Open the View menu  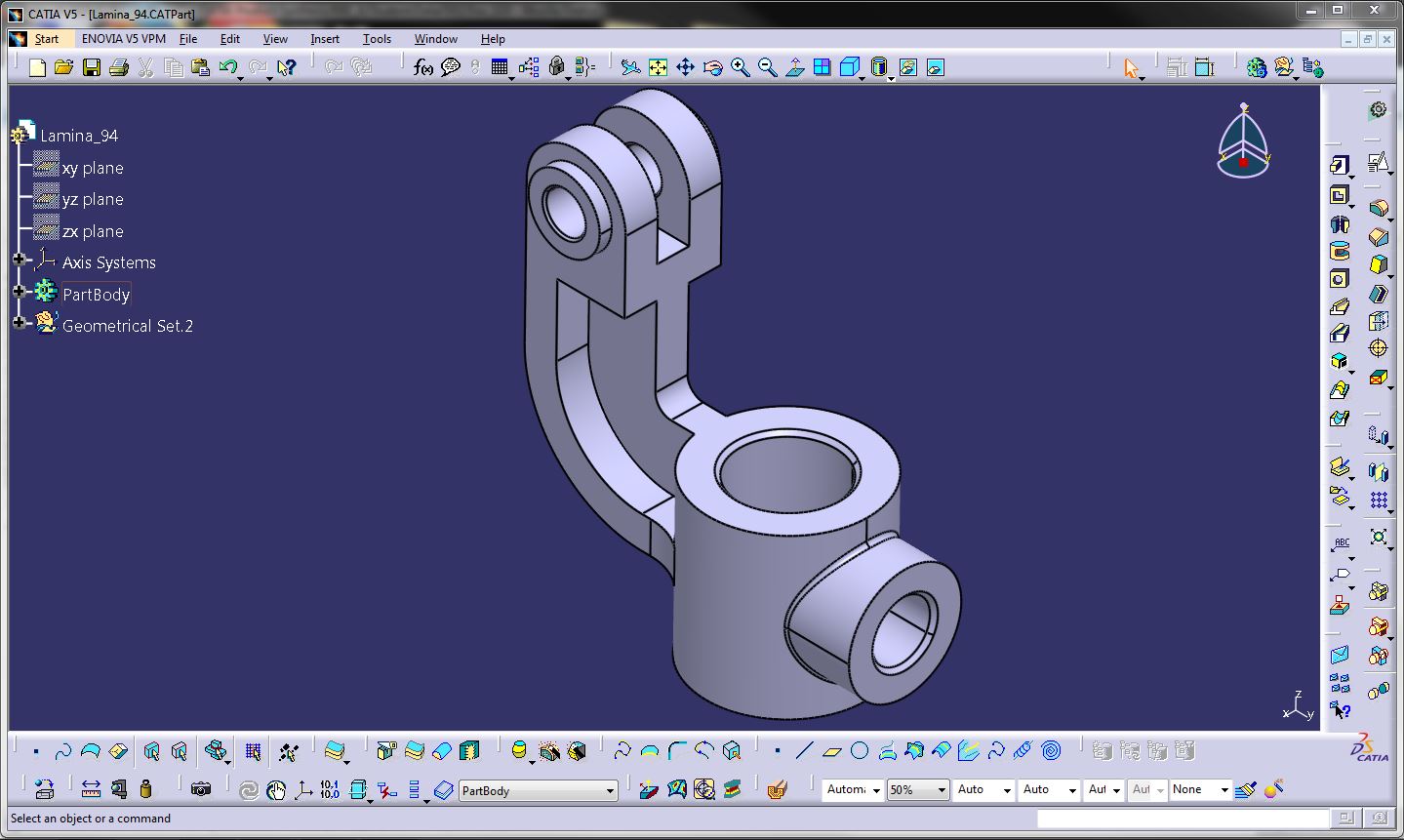[275, 39]
